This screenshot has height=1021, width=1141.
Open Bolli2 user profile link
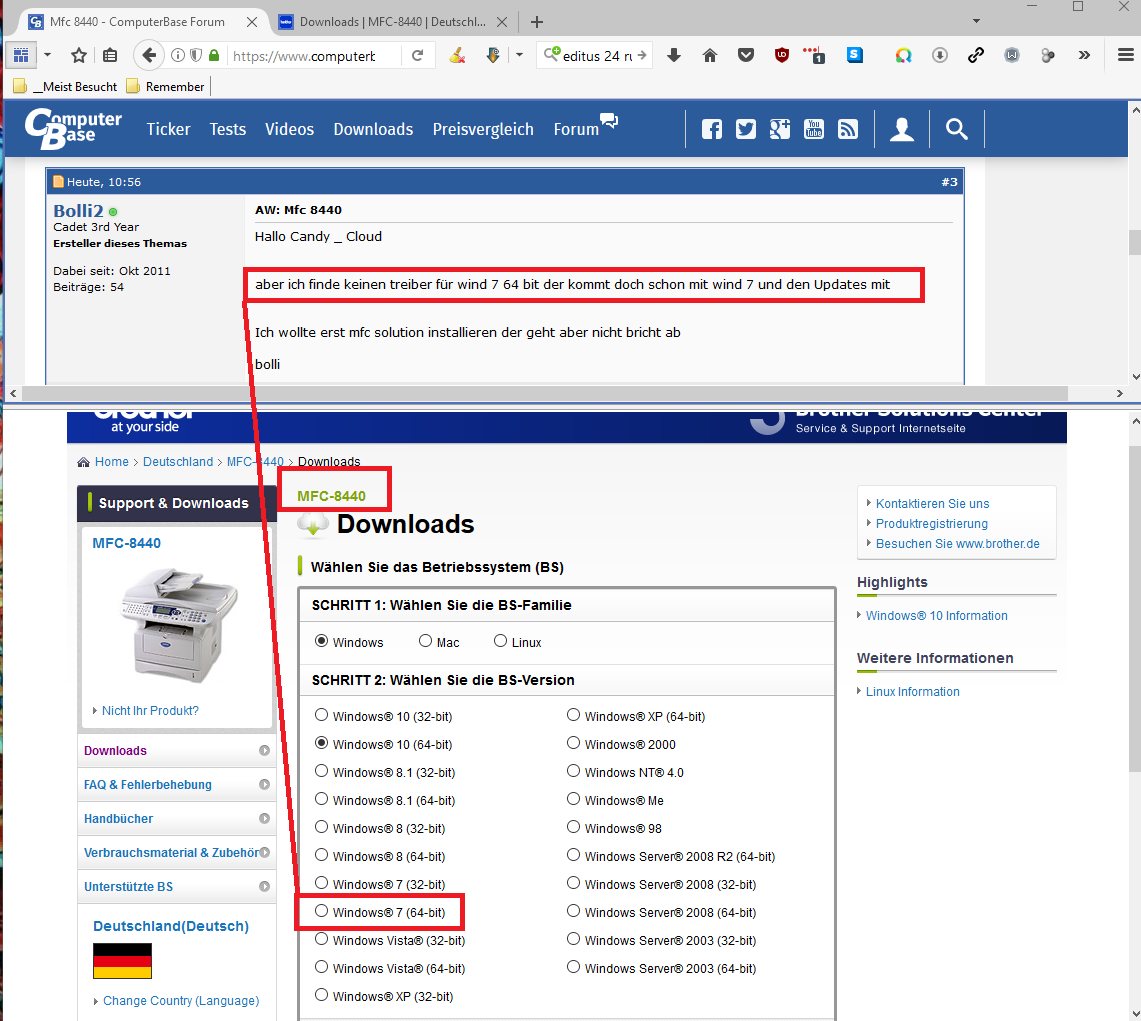[78, 210]
